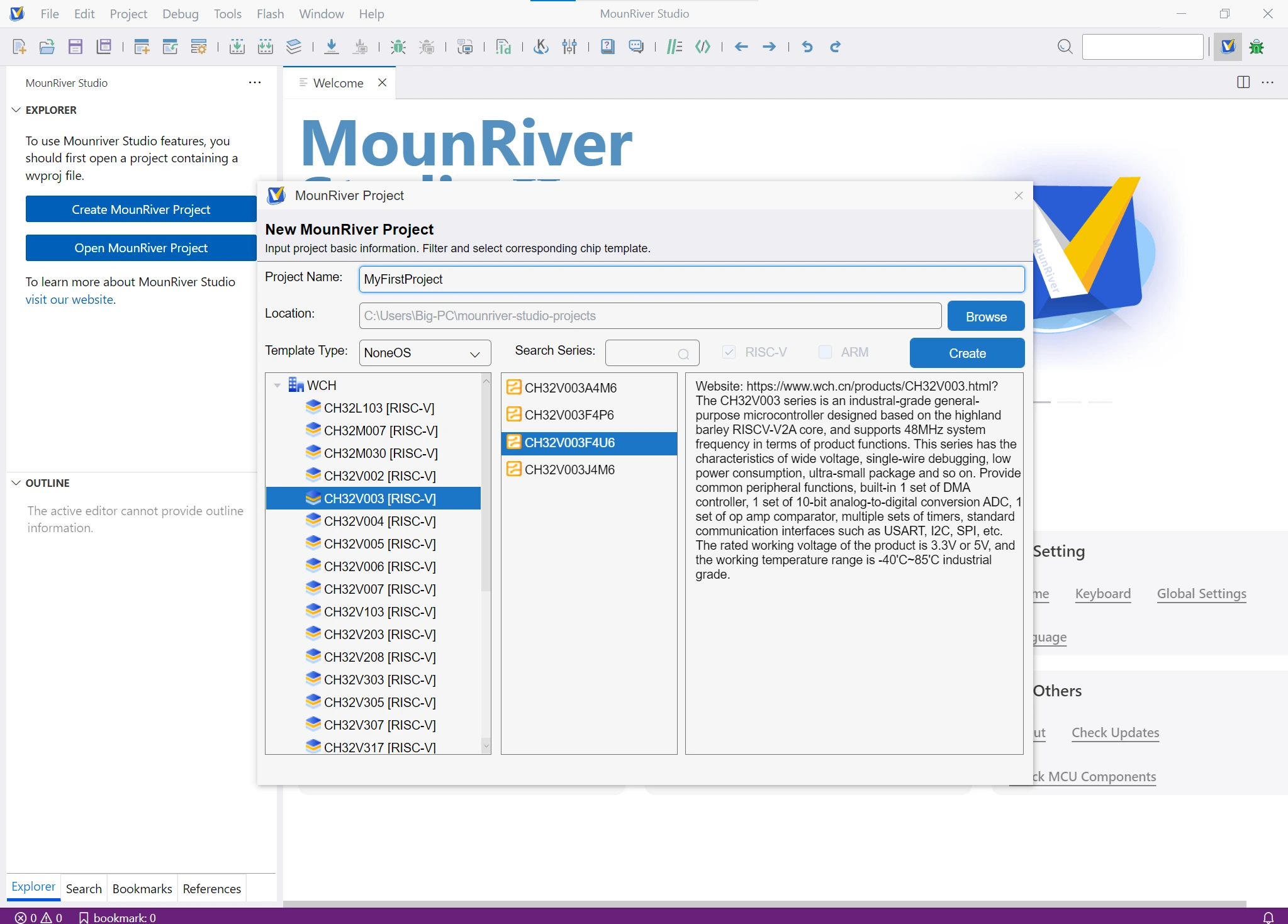Click the Project Name input field
This screenshot has width=1288, height=924.
(x=692, y=279)
